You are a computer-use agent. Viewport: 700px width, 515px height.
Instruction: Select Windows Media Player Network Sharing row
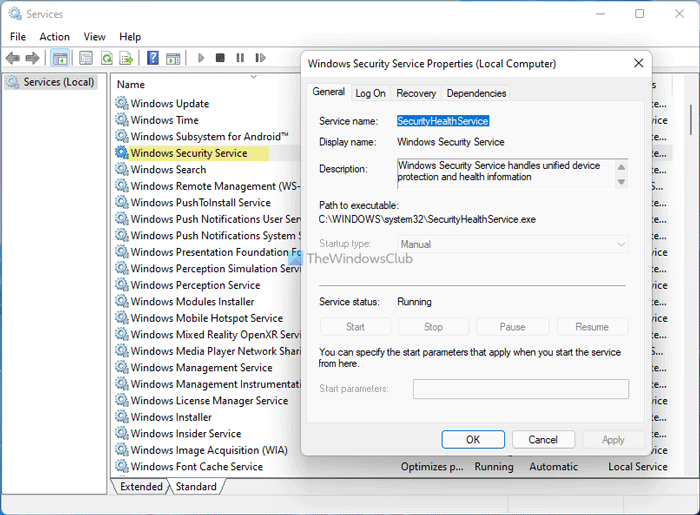208,351
